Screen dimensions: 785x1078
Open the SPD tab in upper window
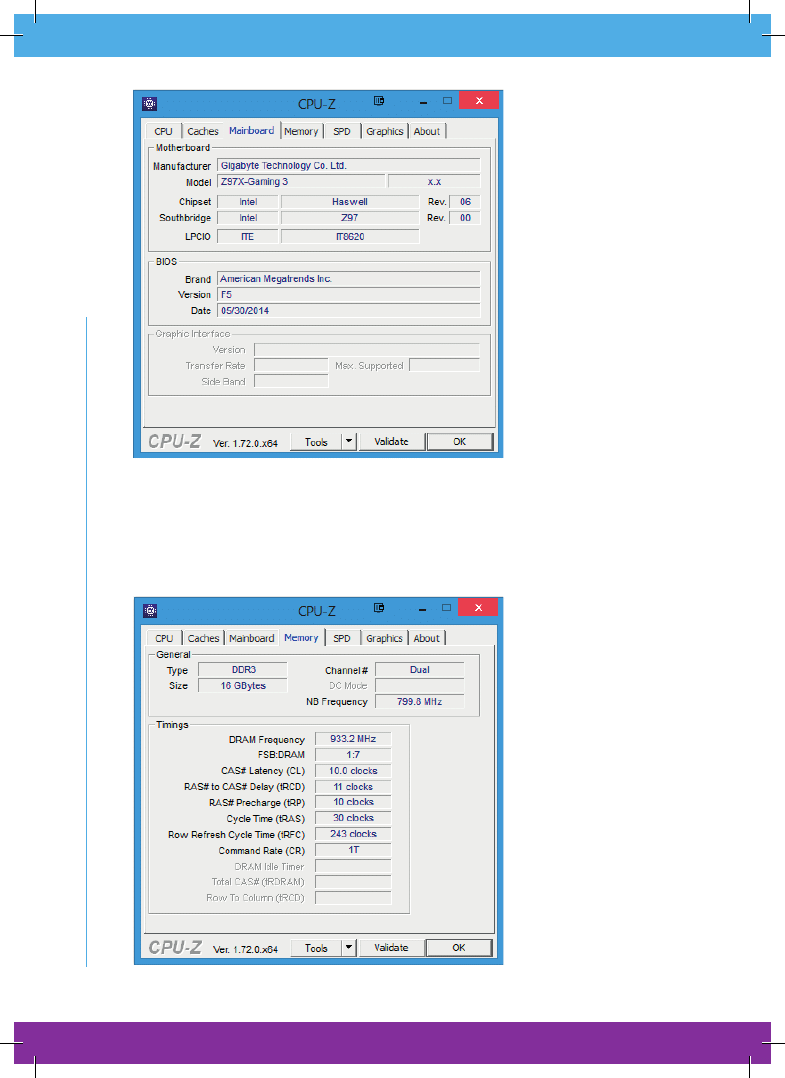click(342, 131)
